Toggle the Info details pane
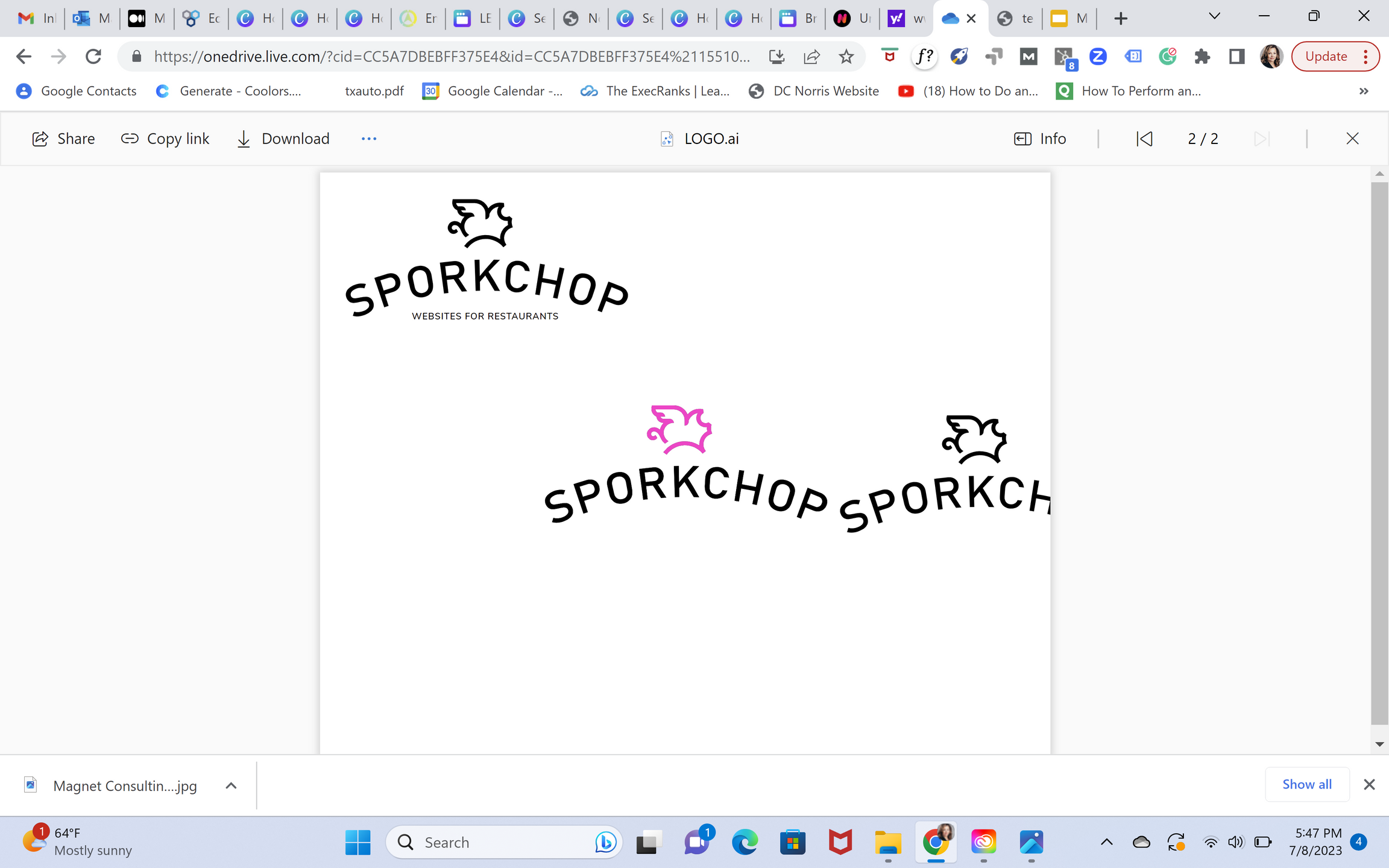1389x868 pixels. click(1040, 139)
